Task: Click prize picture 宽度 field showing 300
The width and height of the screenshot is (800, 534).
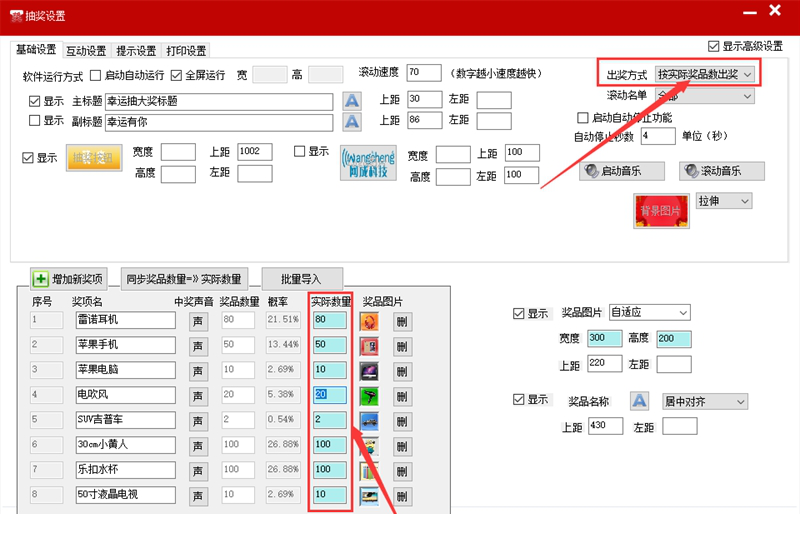Action: (x=605, y=338)
